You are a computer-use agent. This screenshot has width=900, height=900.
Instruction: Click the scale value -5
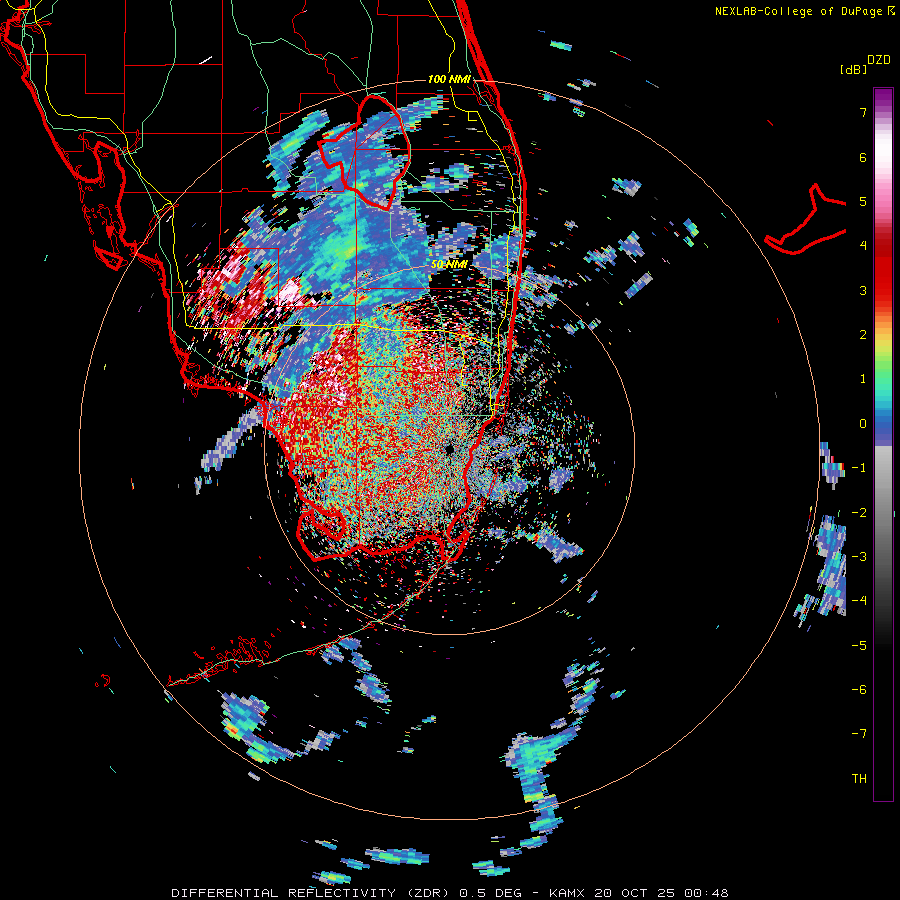pyautogui.click(x=859, y=646)
